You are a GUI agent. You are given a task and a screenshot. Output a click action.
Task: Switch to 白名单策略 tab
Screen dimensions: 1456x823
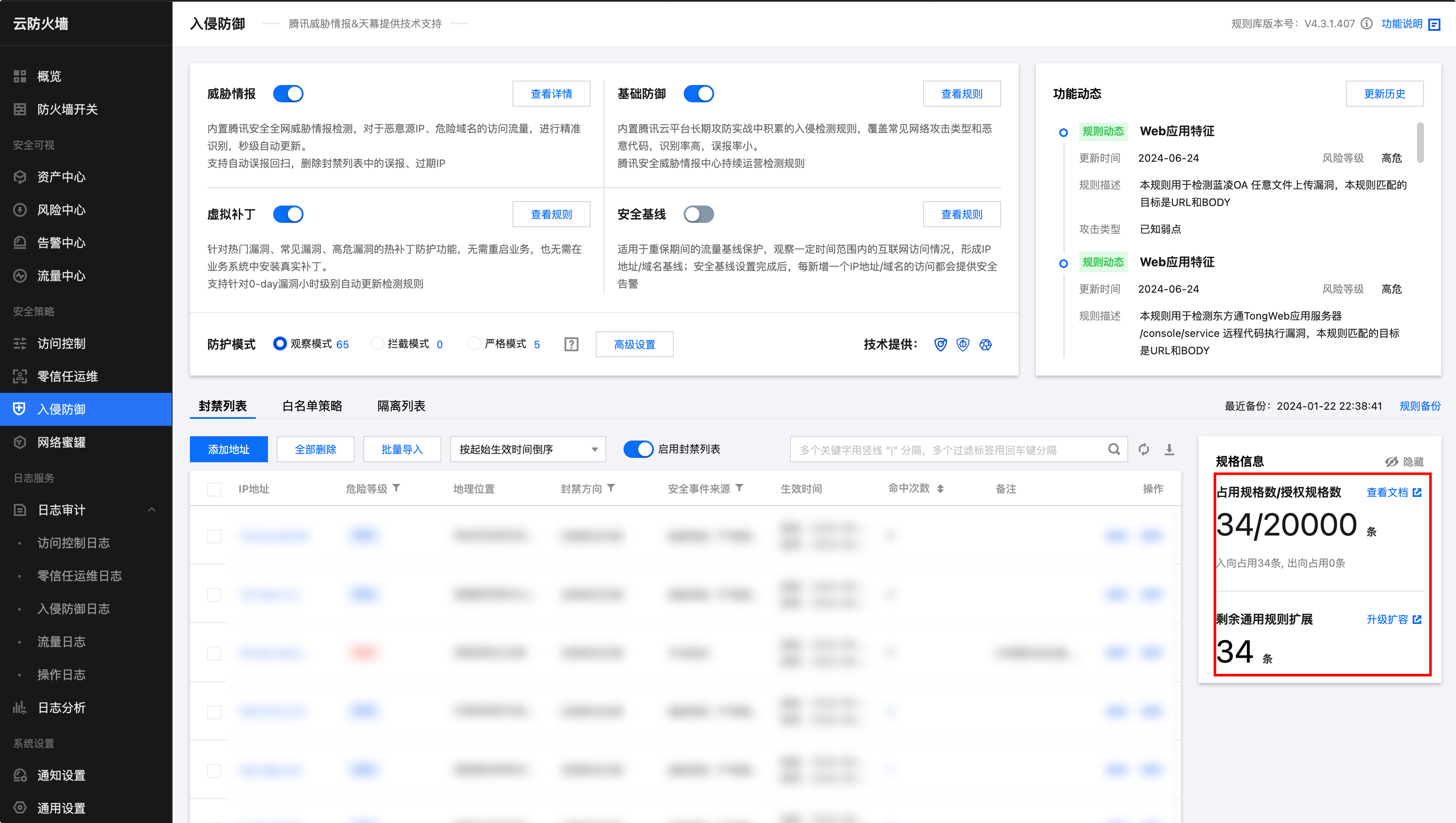coord(312,406)
